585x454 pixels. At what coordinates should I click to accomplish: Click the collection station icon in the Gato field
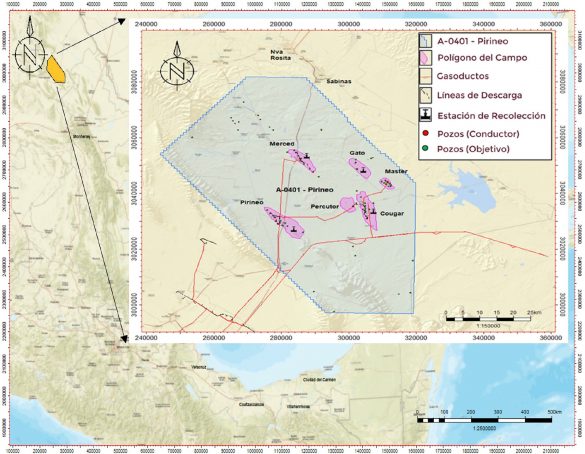[363, 170]
